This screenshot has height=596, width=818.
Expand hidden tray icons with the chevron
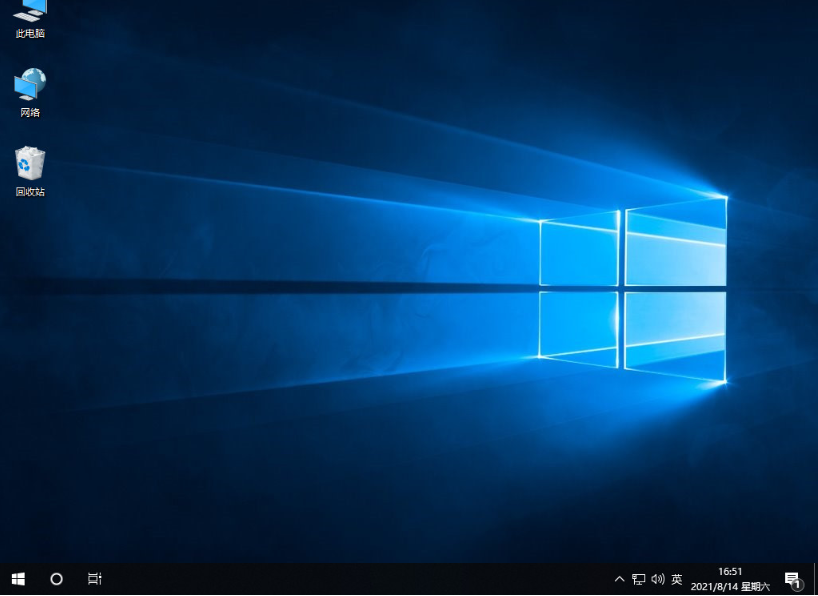(619, 578)
